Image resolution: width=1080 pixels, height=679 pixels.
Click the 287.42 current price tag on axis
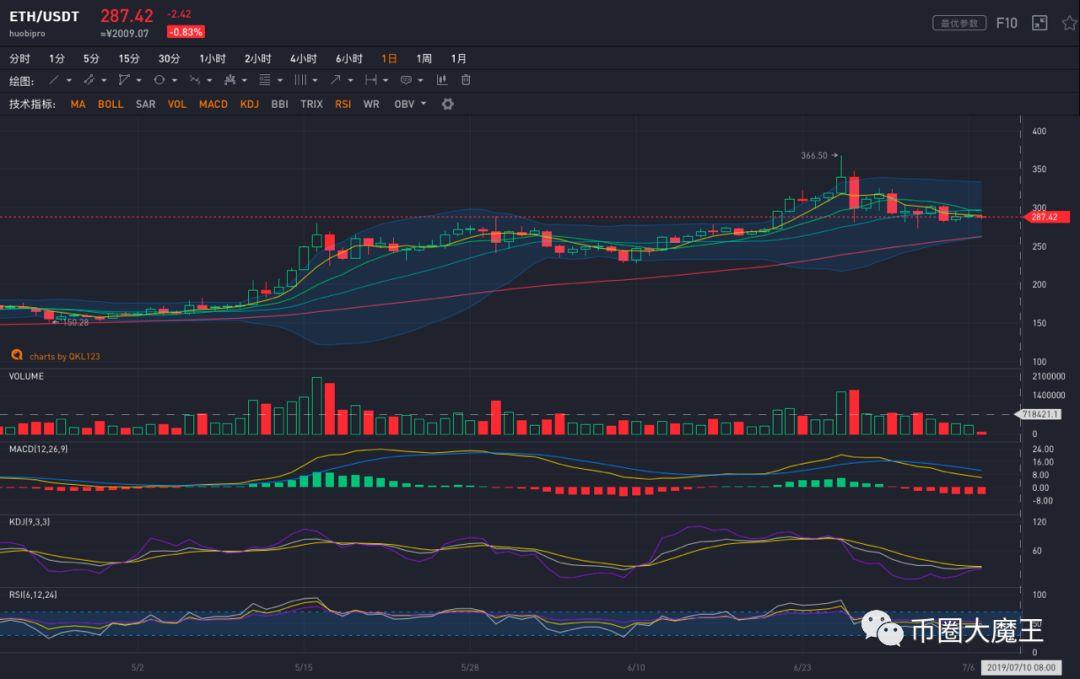tap(1046, 217)
